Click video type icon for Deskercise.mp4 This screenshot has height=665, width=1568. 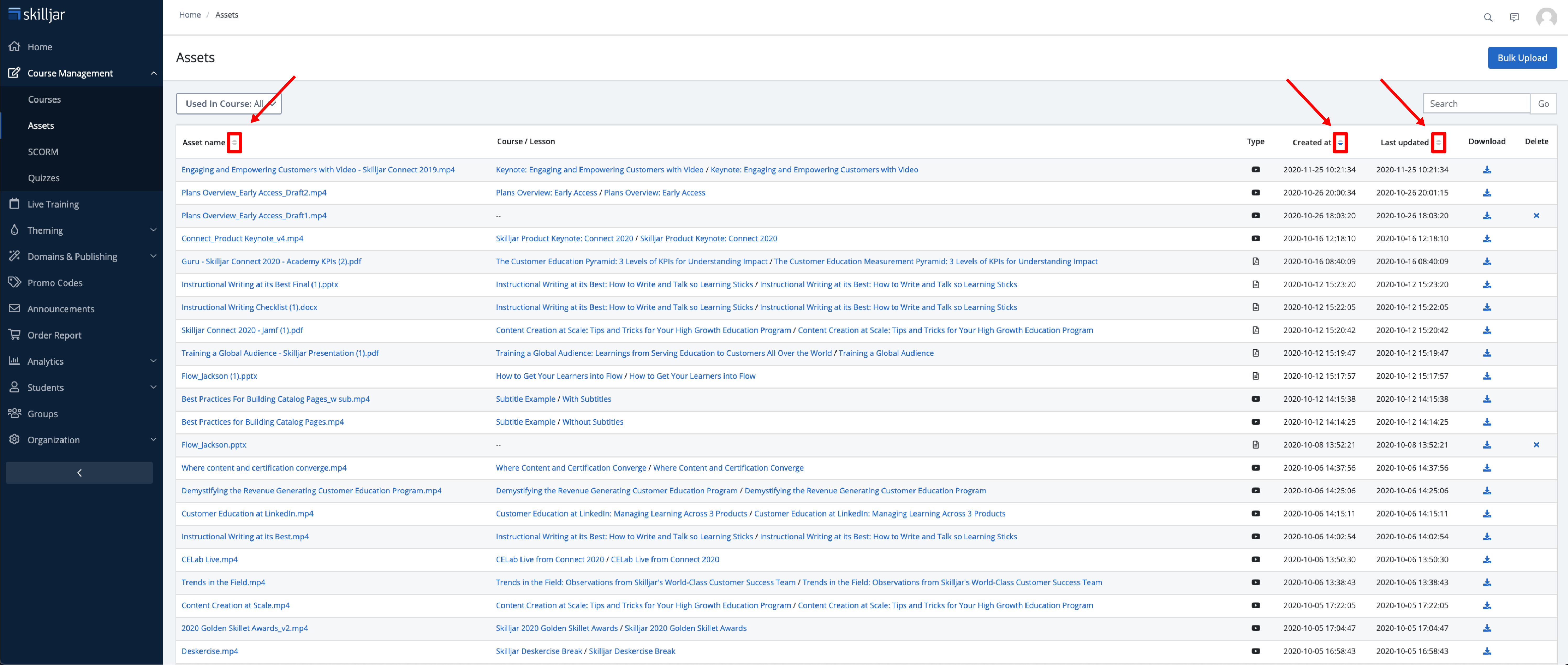(1255, 651)
